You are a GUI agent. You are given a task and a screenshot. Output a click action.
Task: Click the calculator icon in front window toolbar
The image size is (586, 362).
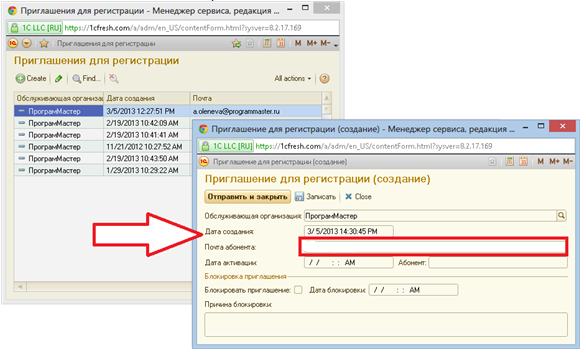coord(509,161)
